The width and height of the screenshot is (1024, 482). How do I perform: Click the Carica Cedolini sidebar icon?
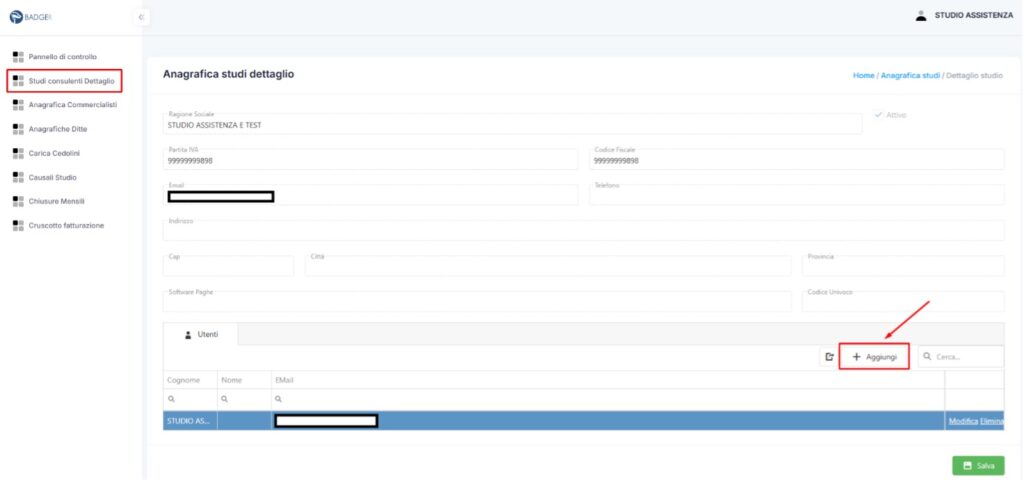18,153
